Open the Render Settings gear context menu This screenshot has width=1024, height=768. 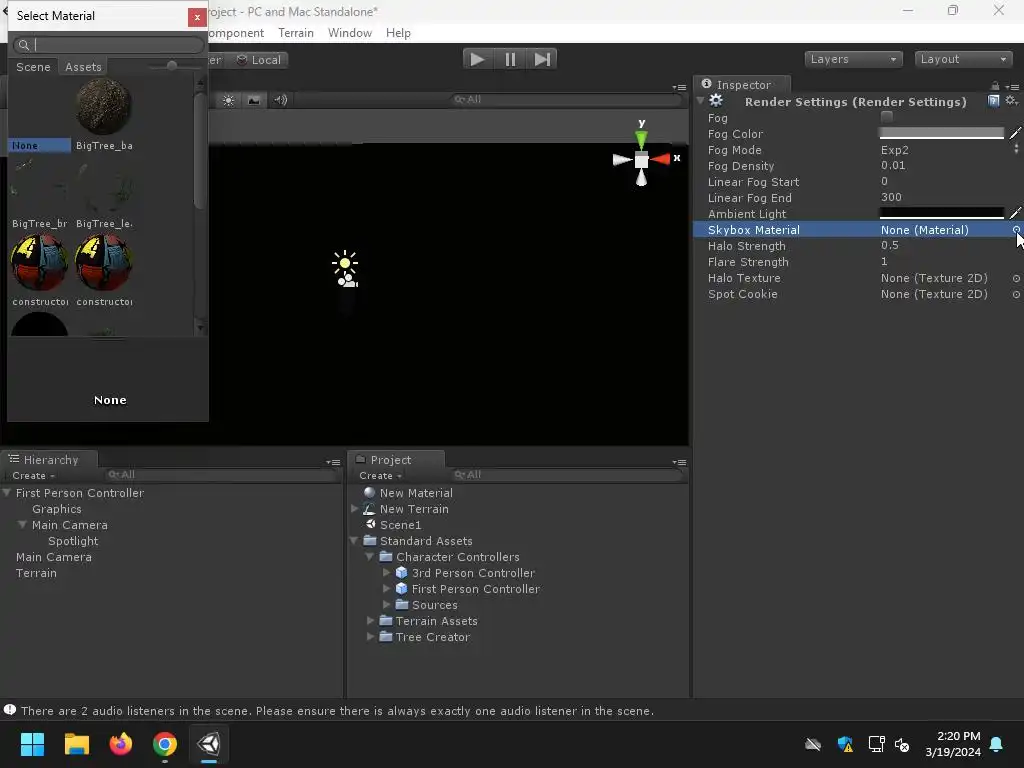1011,101
